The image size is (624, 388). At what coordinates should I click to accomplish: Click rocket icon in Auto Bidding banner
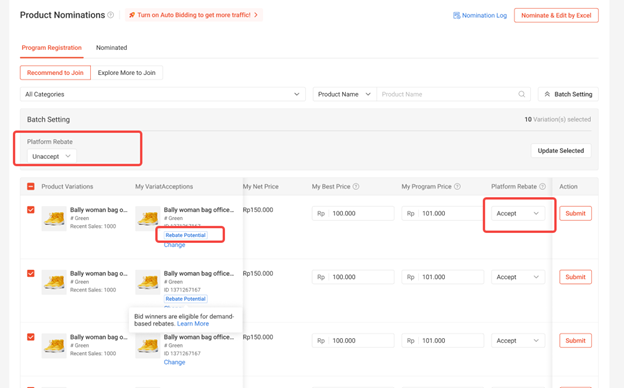point(132,15)
